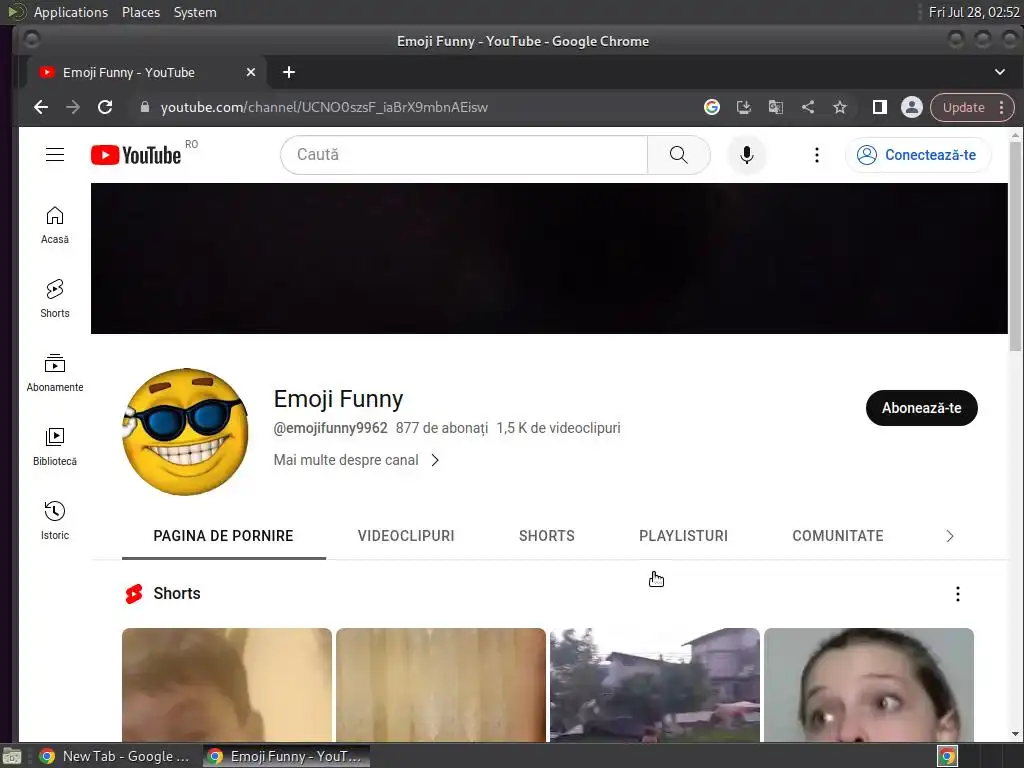Image resolution: width=1024 pixels, height=768 pixels.
Task: Click the Emoji Funny channel name
Action: 338,398
